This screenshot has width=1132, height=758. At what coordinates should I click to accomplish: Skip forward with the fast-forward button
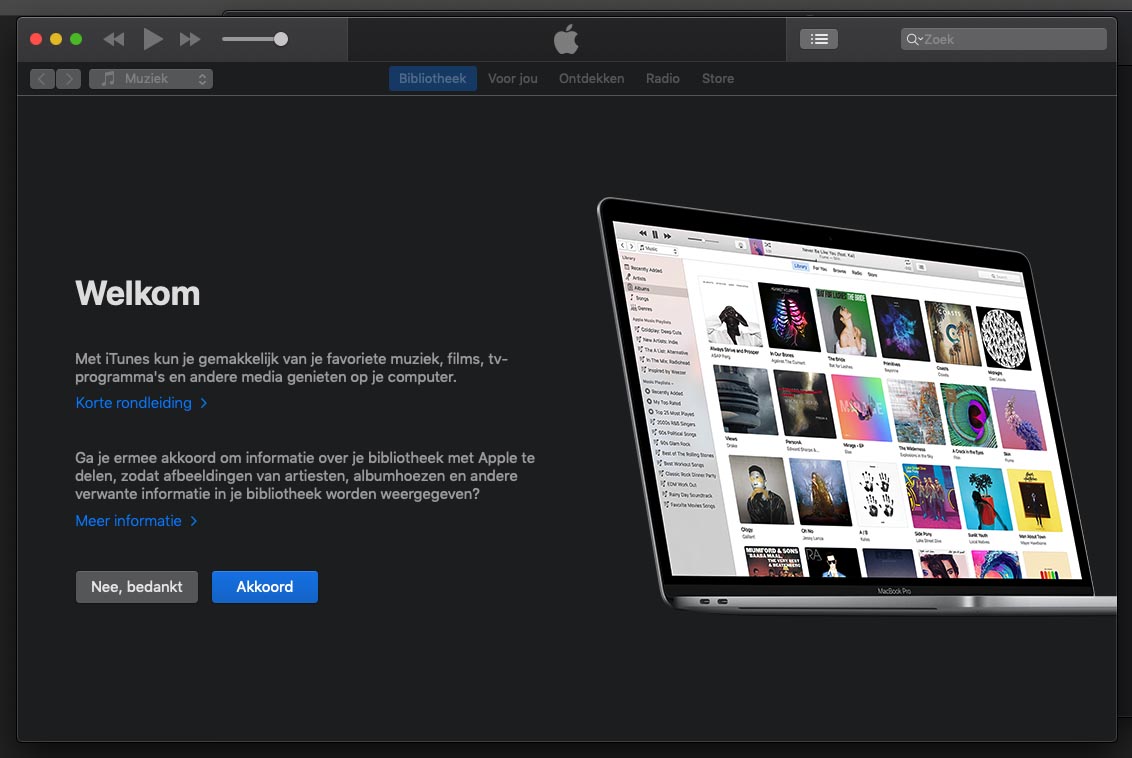[190, 39]
